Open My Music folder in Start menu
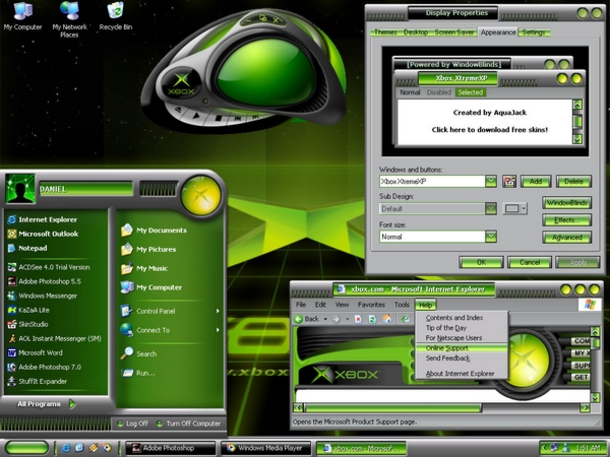The height and width of the screenshot is (457, 610). (144, 268)
